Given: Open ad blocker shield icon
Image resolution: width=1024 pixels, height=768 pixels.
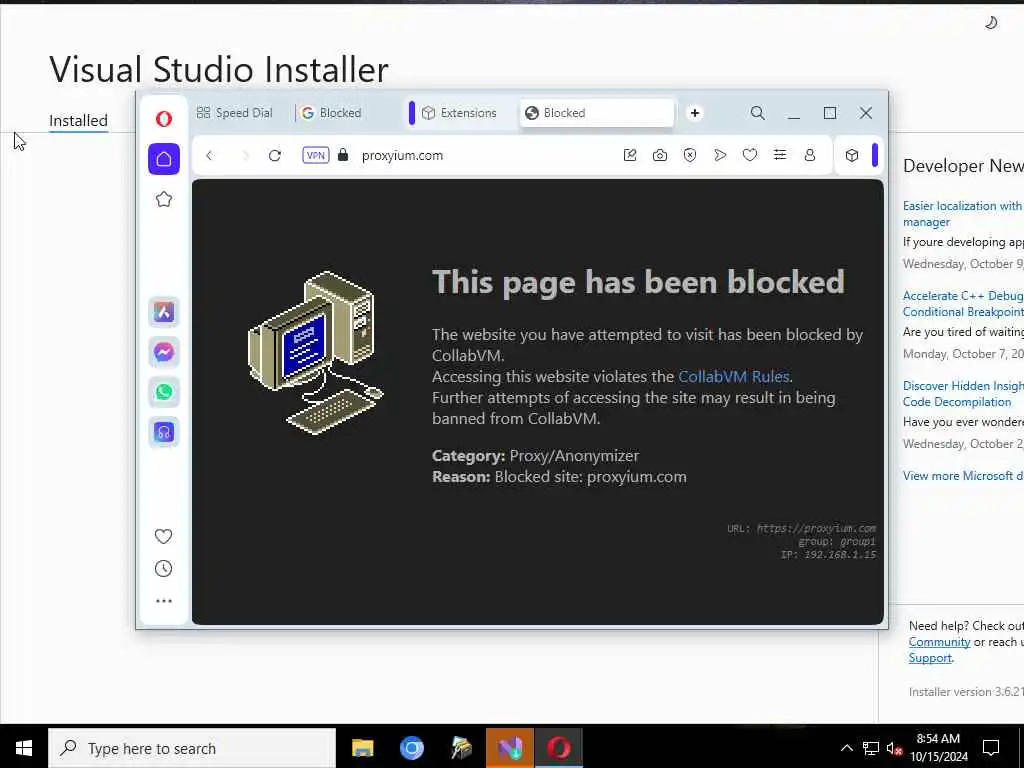Looking at the screenshot, I should click(x=690, y=155).
